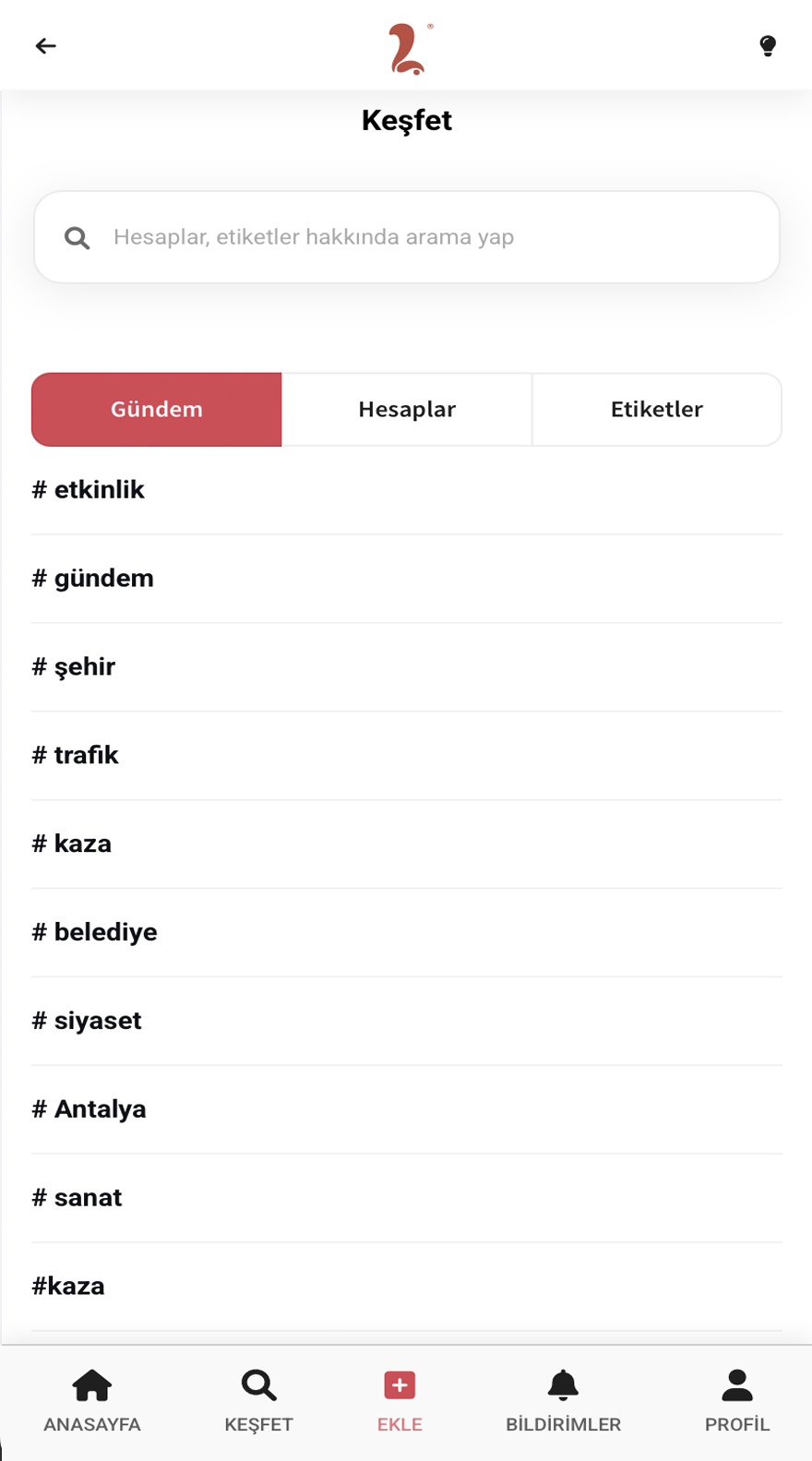812x1461 pixels.
Task: Tap the back arrow icon
Action: (x=45, y=46)
